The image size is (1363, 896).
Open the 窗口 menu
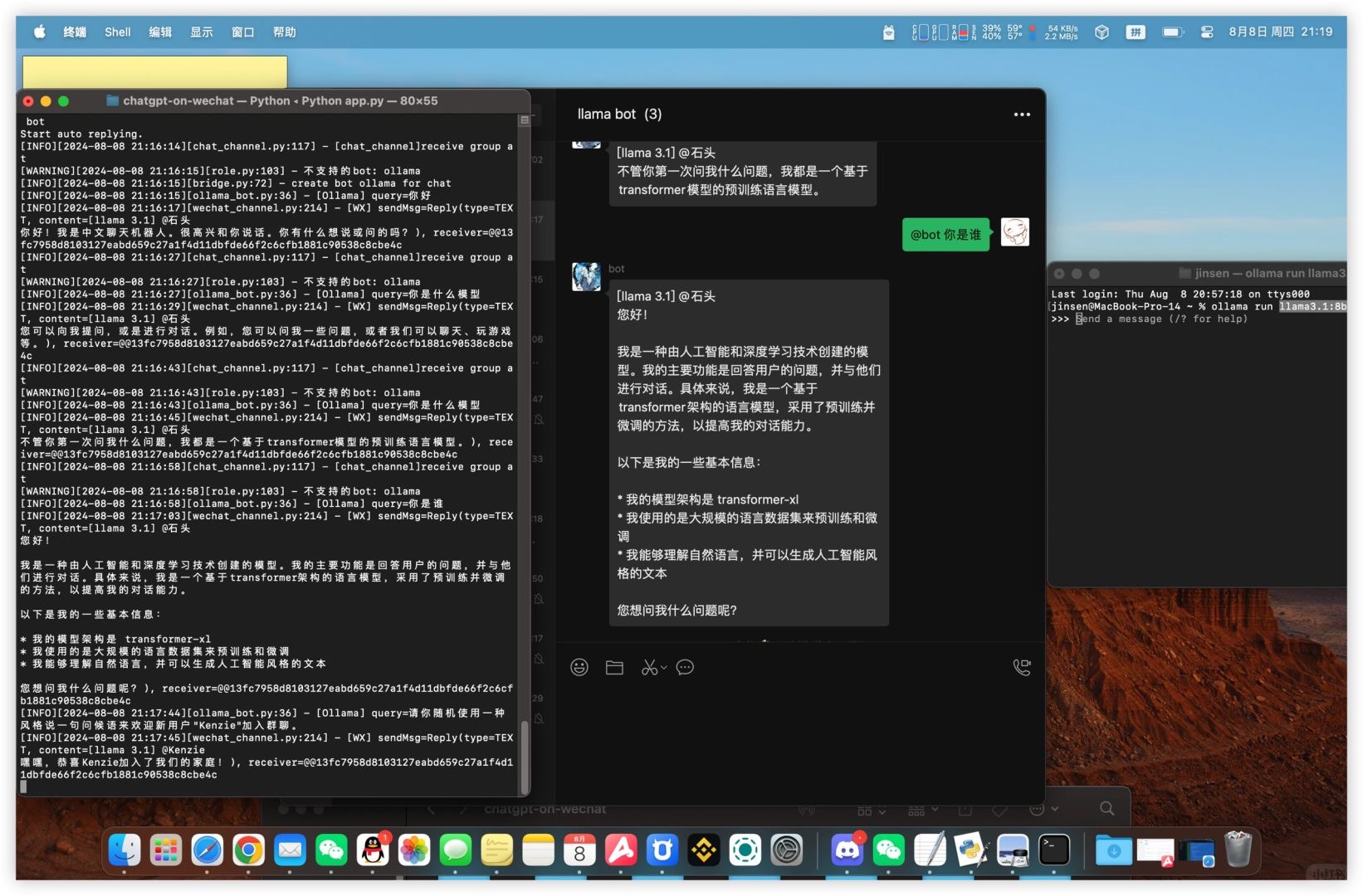243,32
